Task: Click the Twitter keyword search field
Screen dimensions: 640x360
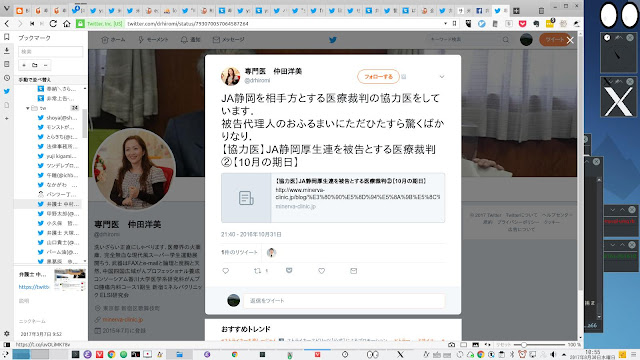Action: [x=469, y=40]
